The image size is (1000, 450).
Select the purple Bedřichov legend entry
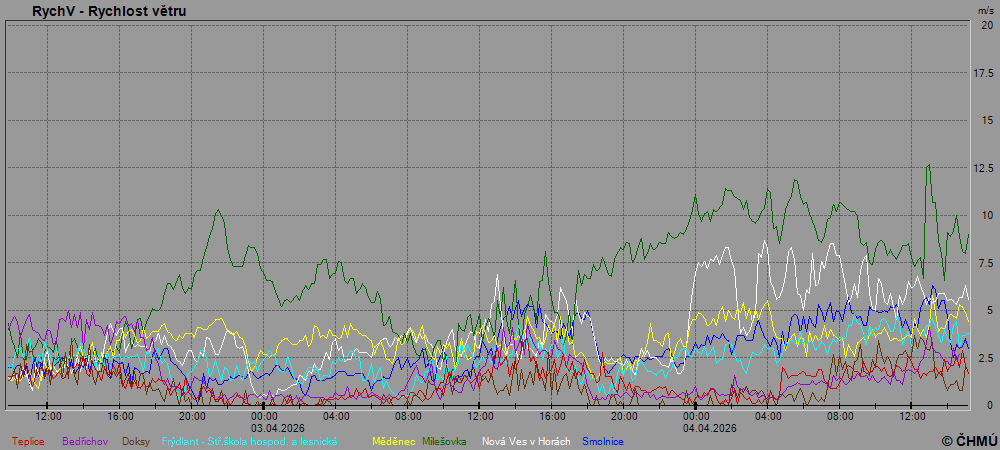point(86,441)
